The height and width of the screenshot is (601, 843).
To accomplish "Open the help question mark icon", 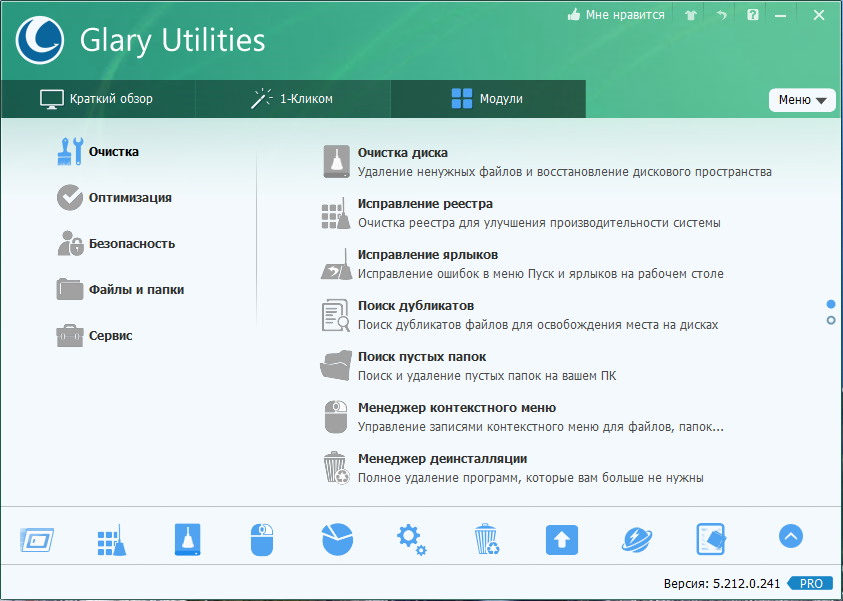I will (753, 15).
